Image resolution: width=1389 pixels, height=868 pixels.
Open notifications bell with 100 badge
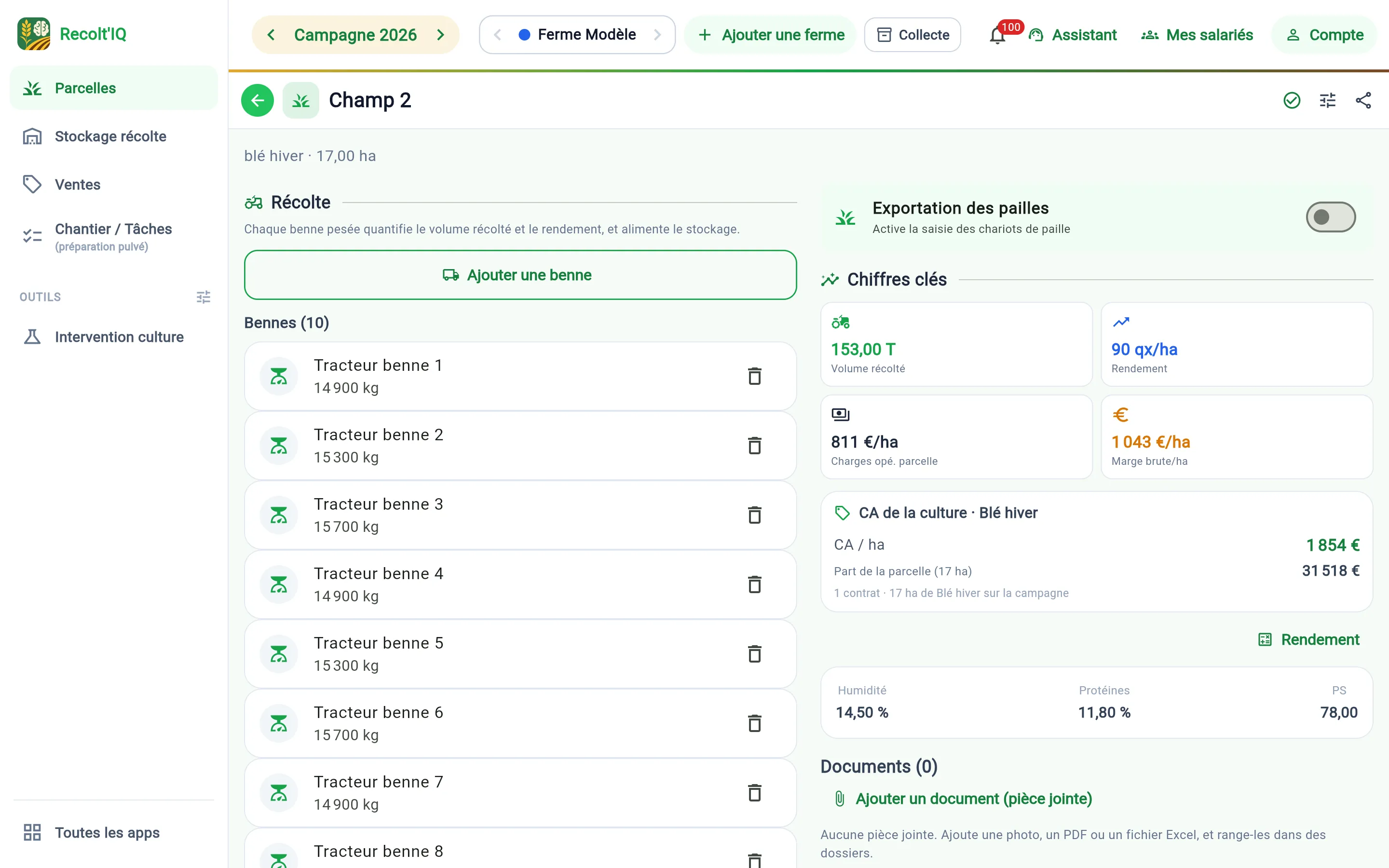pyautogui.click(x=998, y=35)
